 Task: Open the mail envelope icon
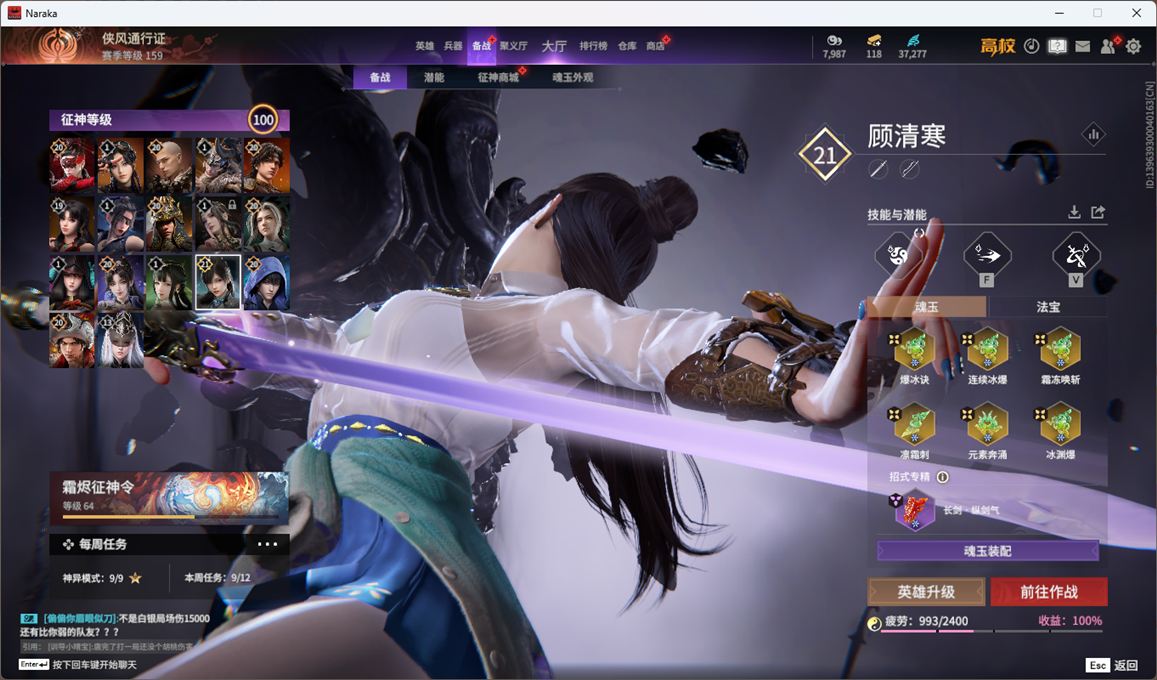tap(1082, 46)
